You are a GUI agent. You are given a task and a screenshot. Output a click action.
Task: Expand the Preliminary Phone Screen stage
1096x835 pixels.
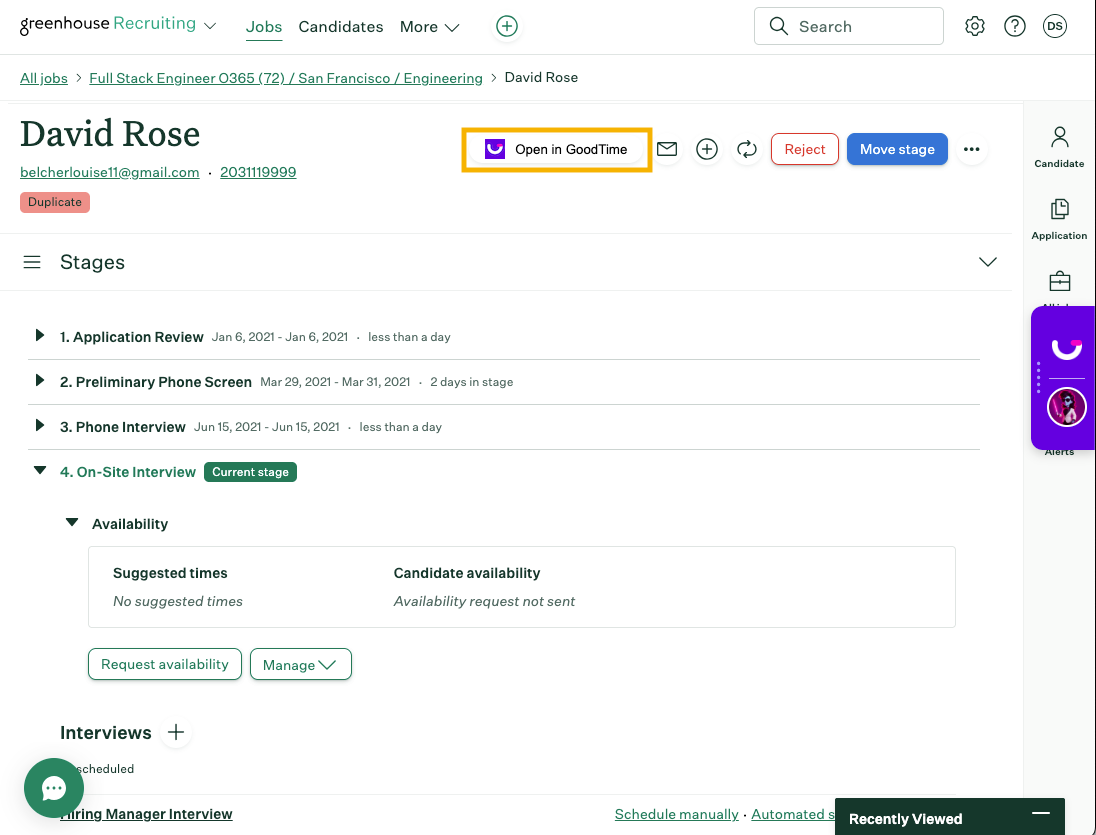[40, 381]
